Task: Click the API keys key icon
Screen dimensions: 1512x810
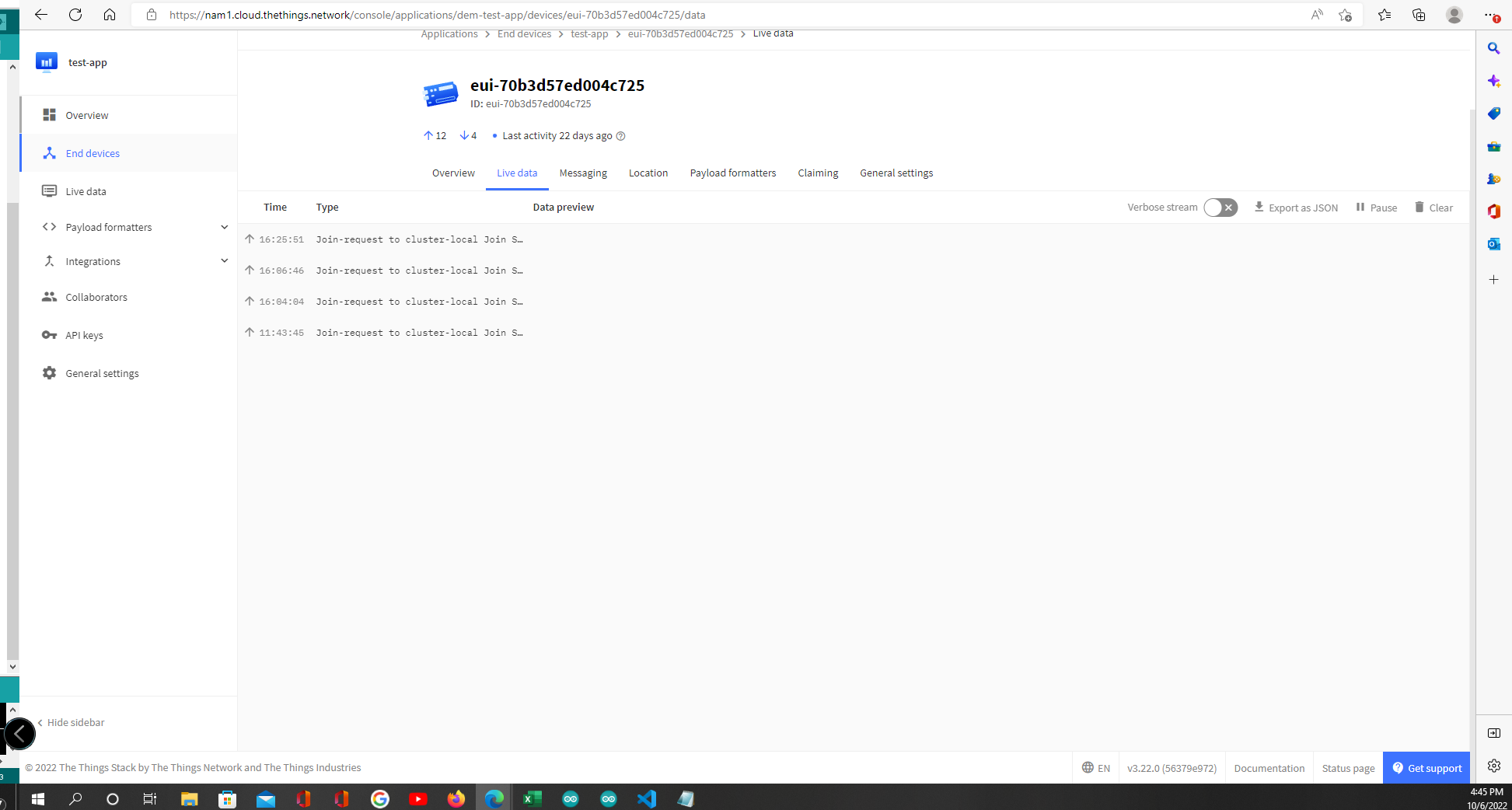Action: pyautogui.click(x=49, y=335)
